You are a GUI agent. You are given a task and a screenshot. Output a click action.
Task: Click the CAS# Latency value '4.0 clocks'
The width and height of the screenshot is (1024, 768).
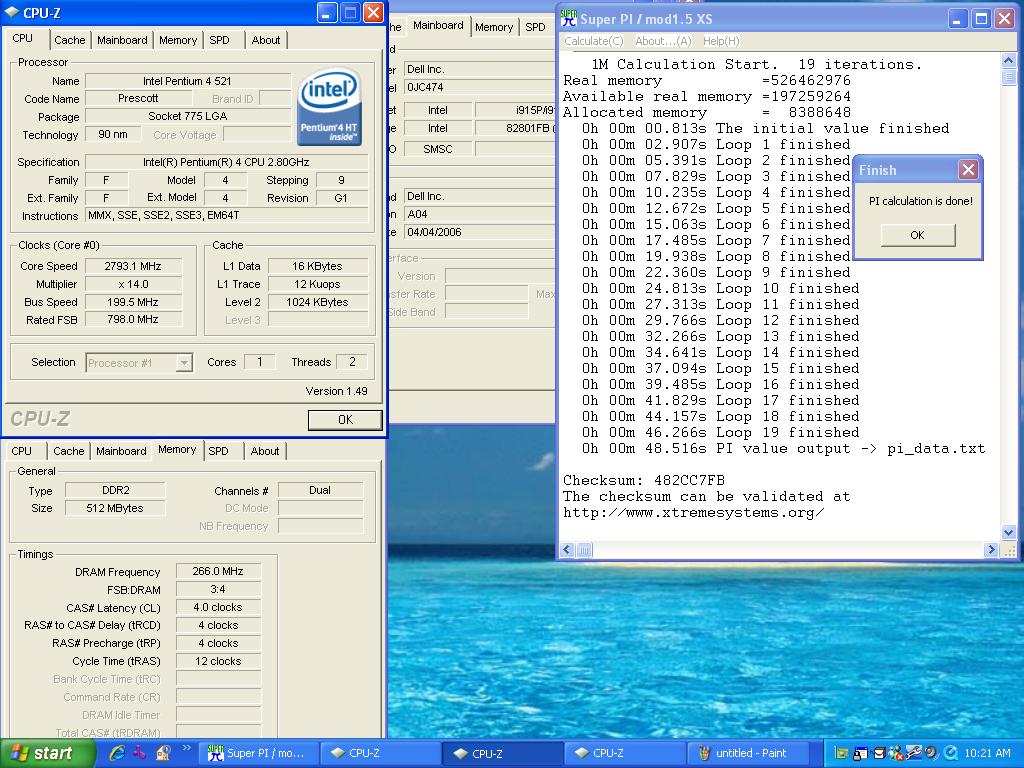point(218,607)
